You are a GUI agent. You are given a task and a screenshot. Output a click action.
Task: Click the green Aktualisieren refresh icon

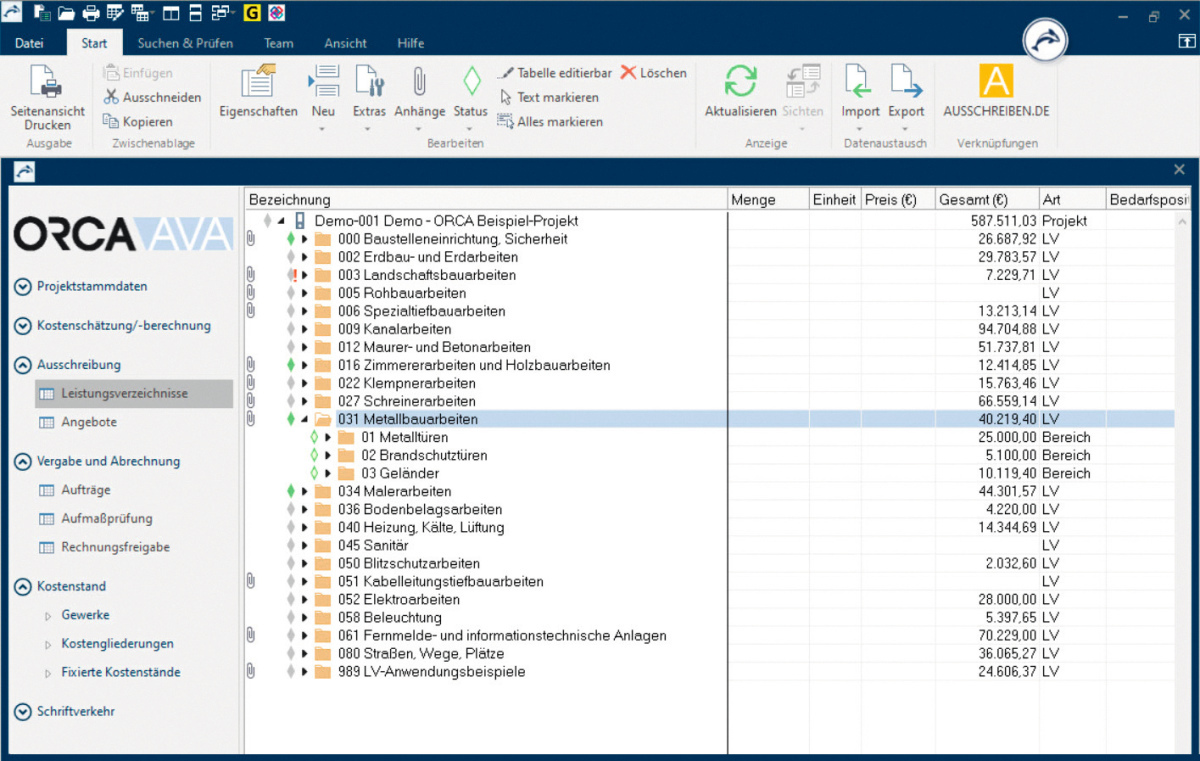tap(740, 81)
